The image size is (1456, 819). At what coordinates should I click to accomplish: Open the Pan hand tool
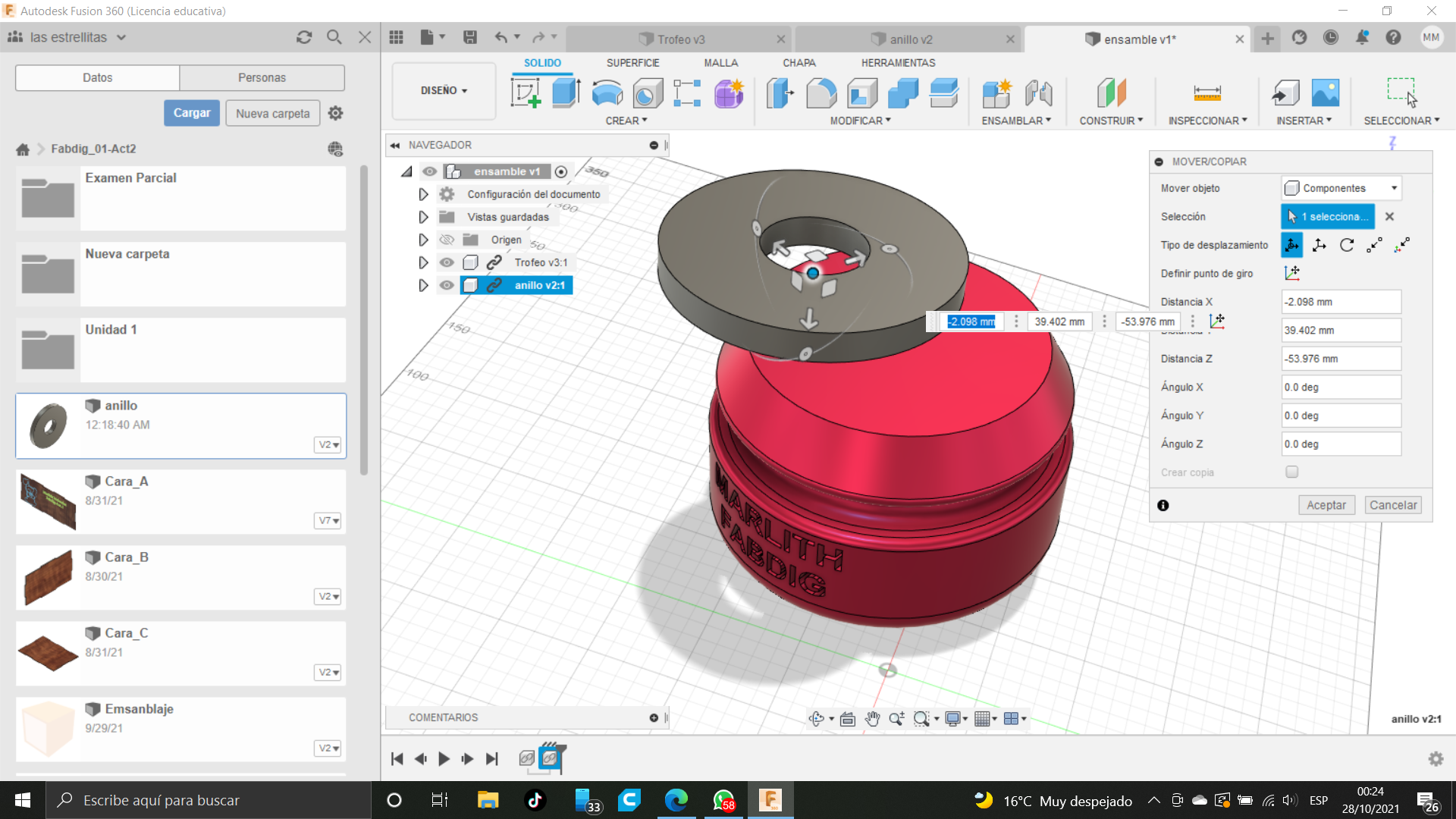point(872,719)
